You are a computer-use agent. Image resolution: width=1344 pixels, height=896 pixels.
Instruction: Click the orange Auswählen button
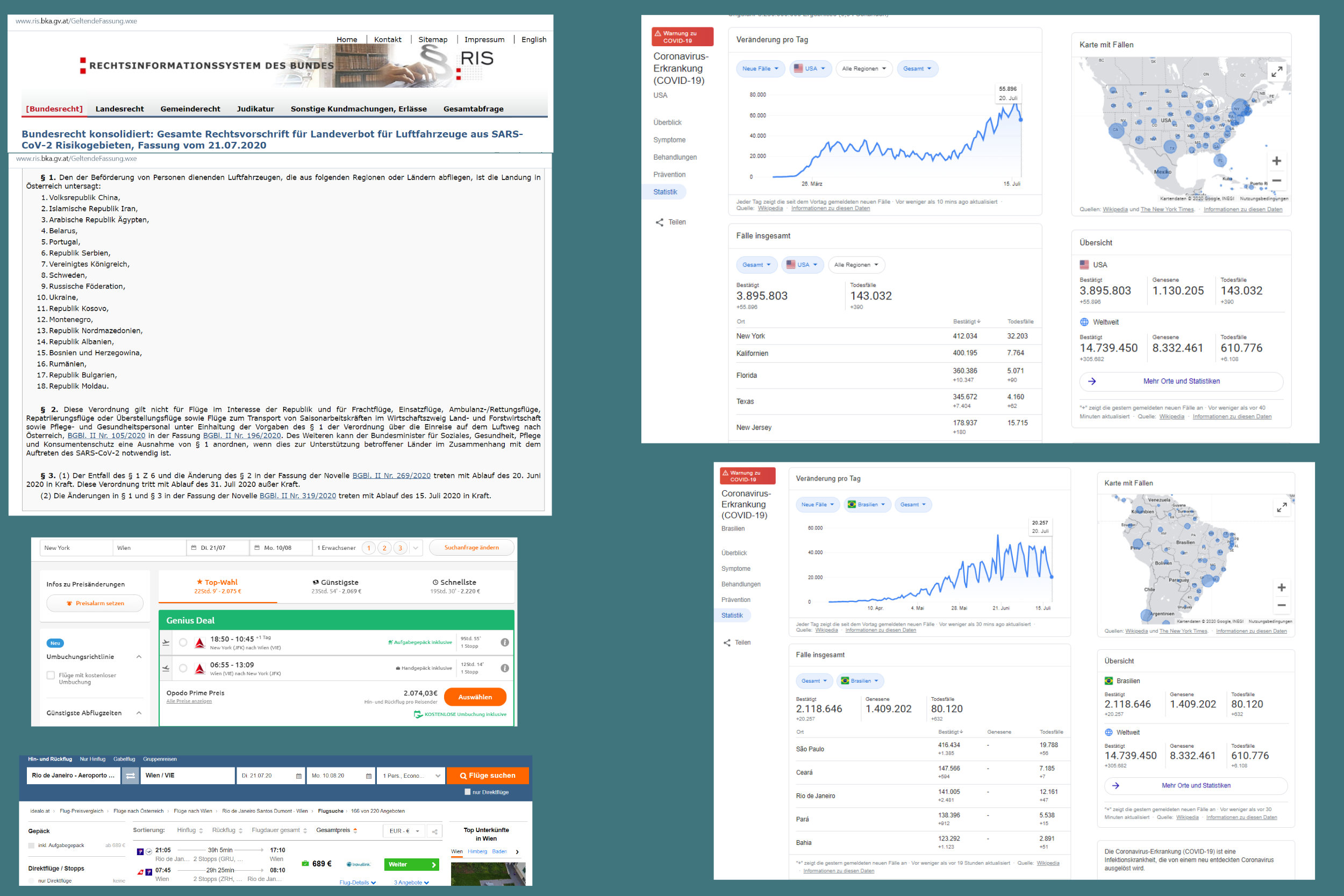click(475, 697)
